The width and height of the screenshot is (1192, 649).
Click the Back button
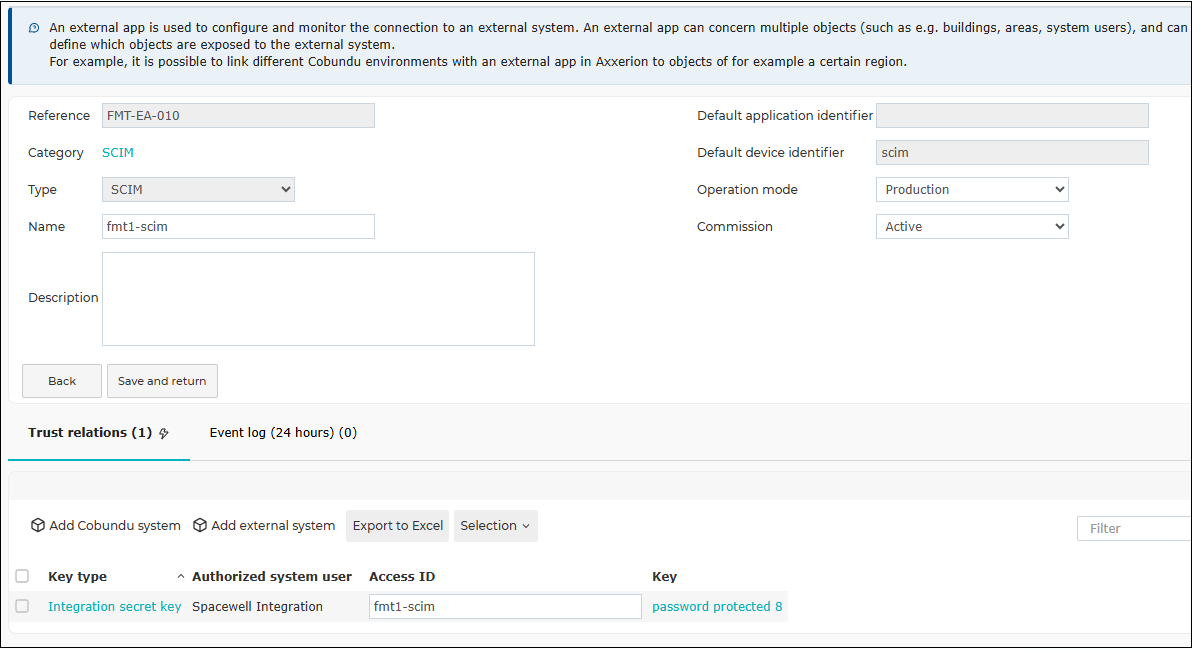click(62, 381)
